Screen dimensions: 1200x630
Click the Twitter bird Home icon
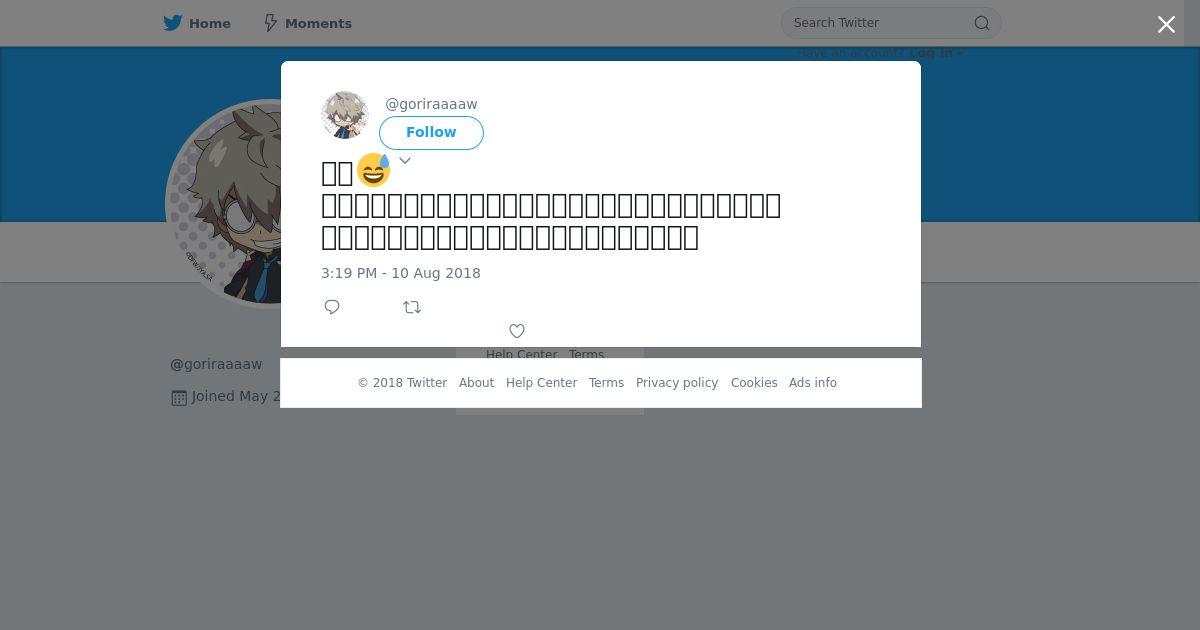click(x=173, y=23)
